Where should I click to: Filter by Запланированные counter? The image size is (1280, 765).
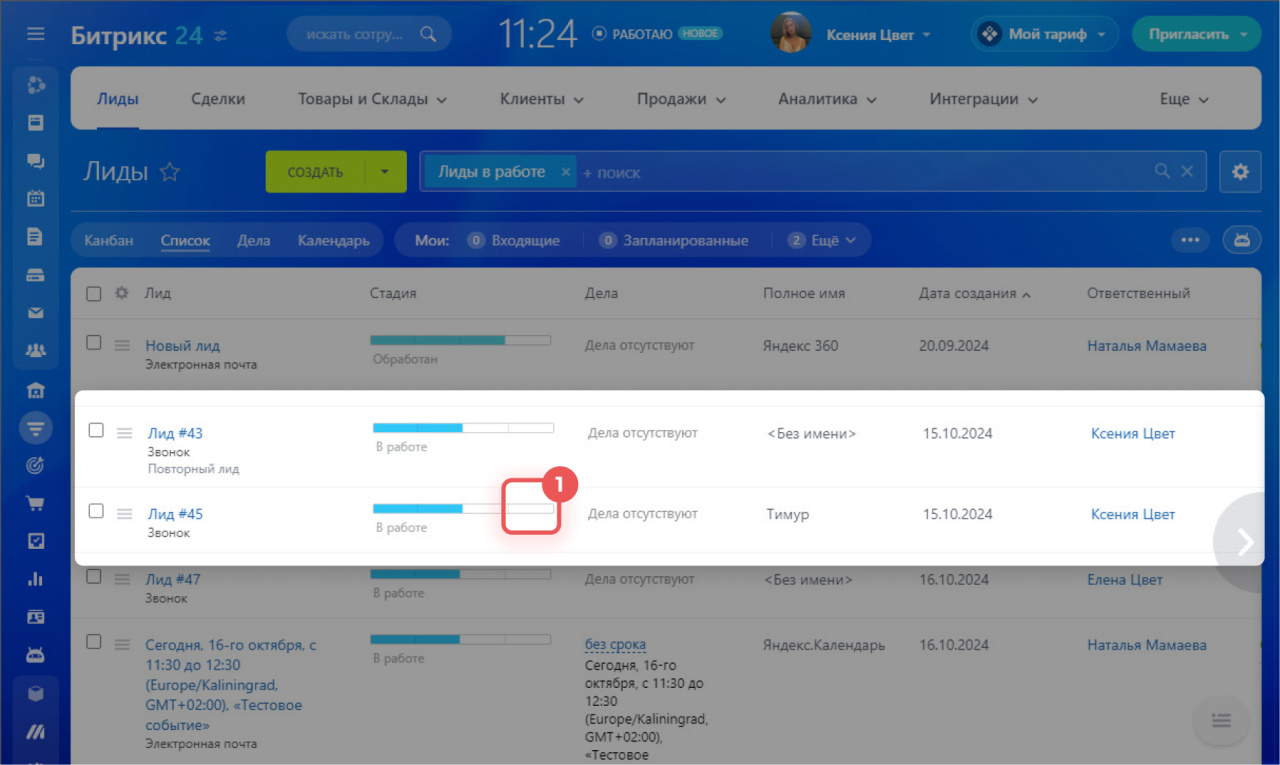674,240
